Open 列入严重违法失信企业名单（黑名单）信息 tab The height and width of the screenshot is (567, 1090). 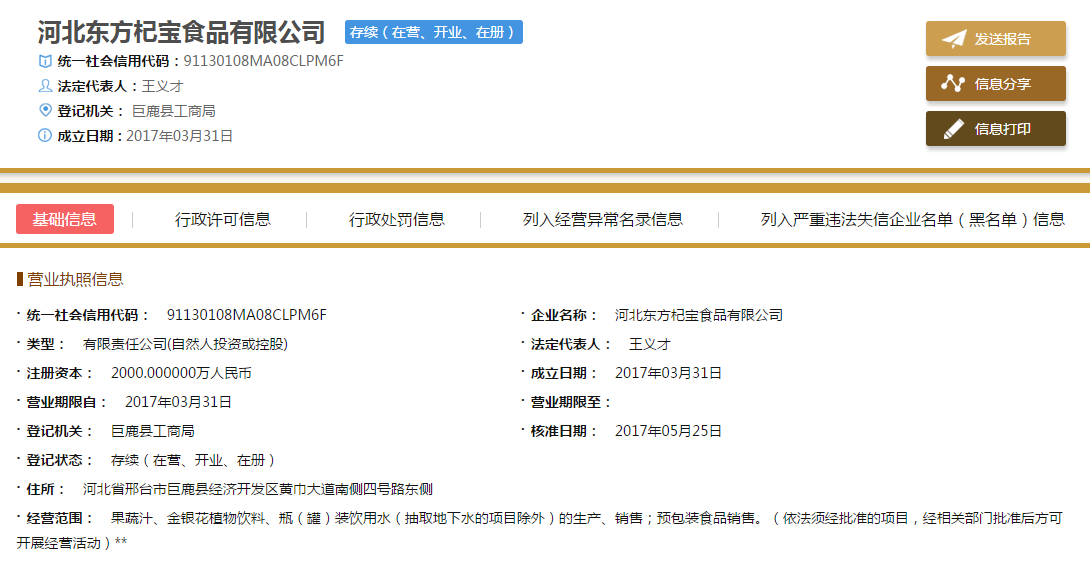coord(912,219)
